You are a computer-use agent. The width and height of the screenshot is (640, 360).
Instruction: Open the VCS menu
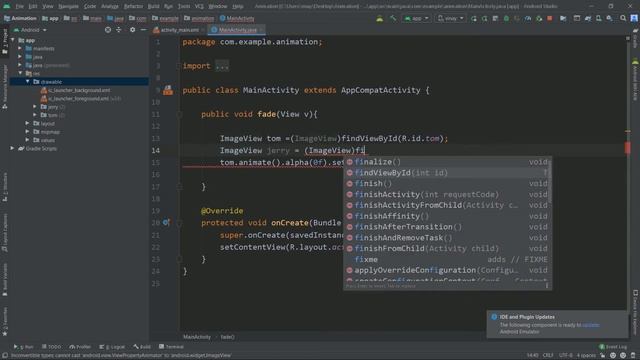click(x=199, y=6)
